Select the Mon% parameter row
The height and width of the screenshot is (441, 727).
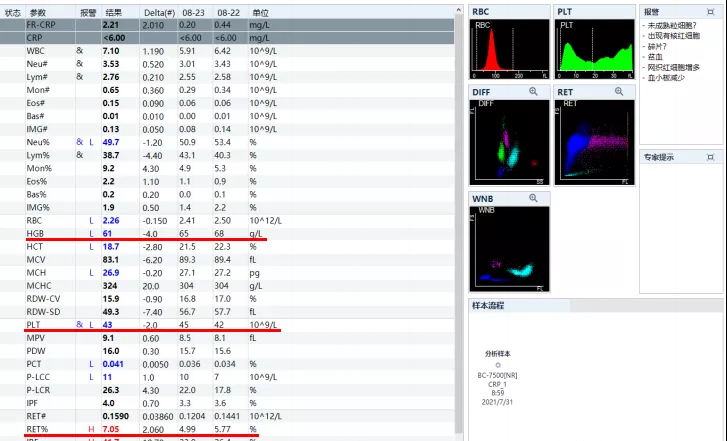(227, 168)
